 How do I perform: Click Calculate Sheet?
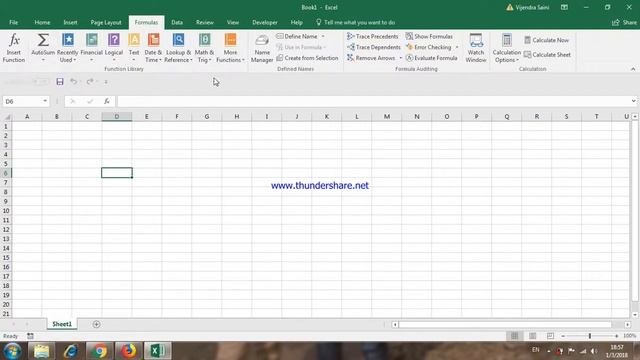click(547, 54)
